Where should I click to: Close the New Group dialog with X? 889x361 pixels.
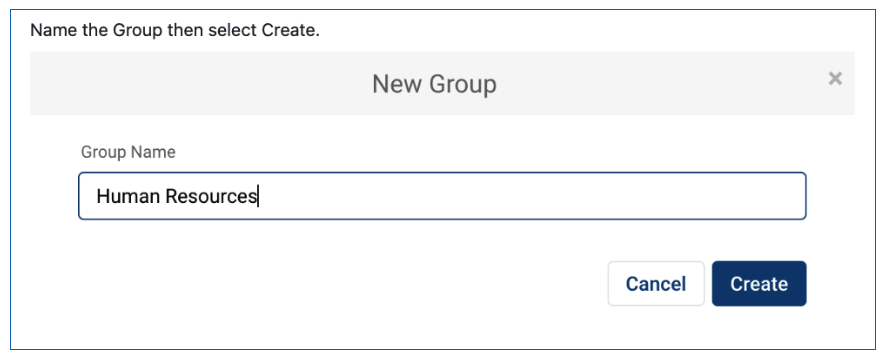pos(835,79)
